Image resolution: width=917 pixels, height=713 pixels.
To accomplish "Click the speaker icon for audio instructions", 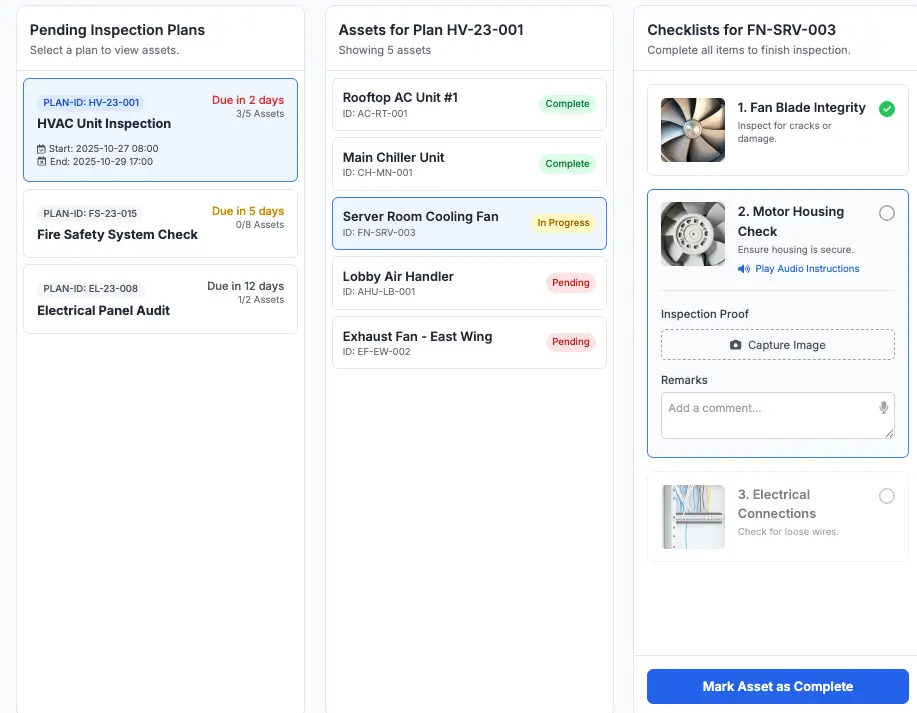I will coord(744,269).
